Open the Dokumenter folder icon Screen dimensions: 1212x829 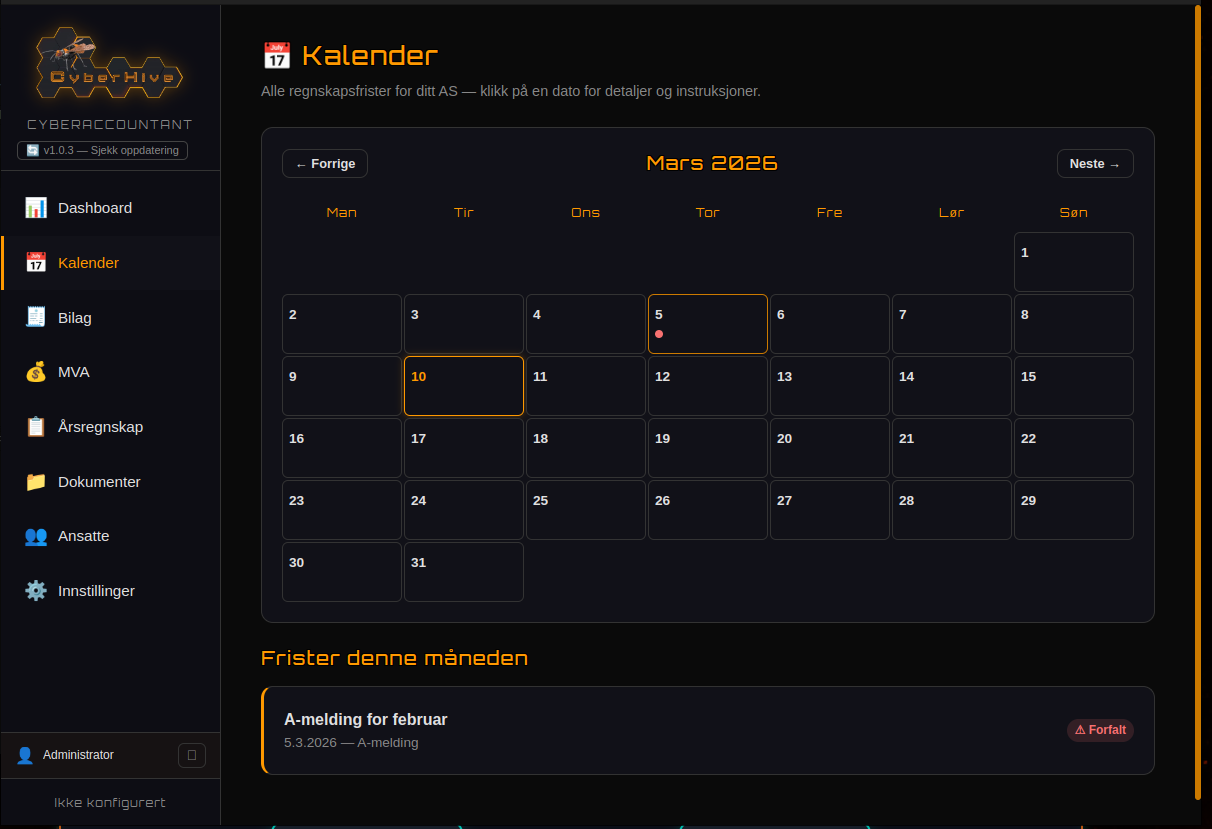36,481
